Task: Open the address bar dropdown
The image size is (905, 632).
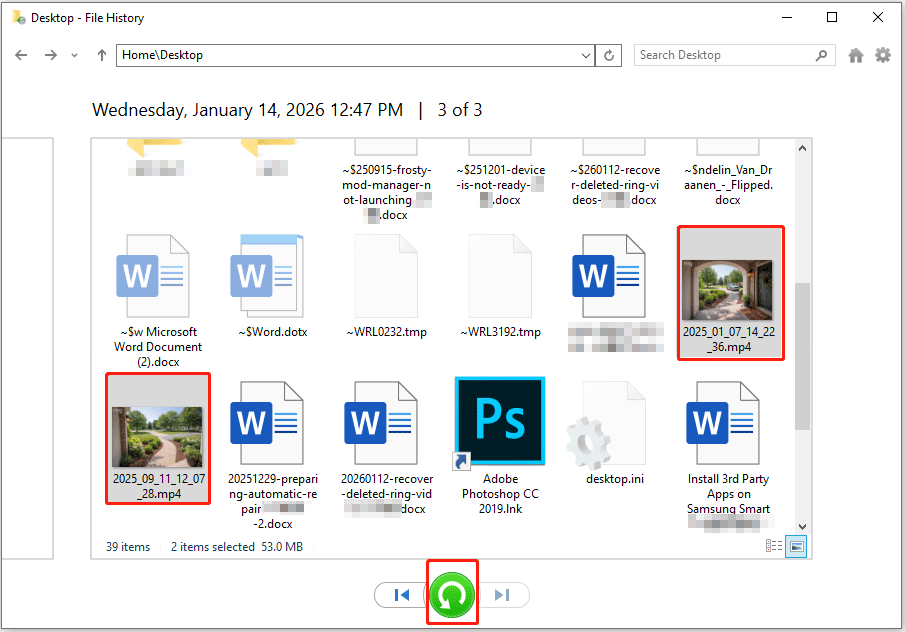Action: click(587, 55)
